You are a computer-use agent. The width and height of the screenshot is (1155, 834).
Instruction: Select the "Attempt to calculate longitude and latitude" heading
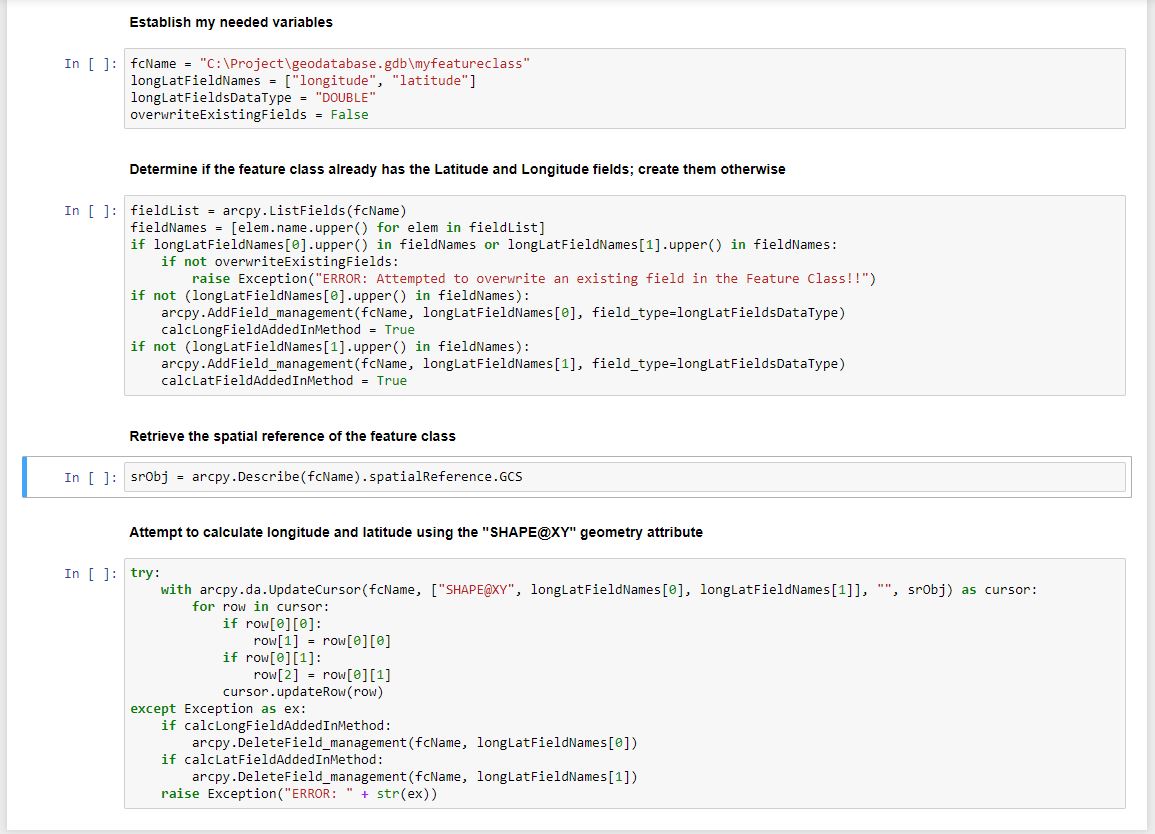(415, 532)
